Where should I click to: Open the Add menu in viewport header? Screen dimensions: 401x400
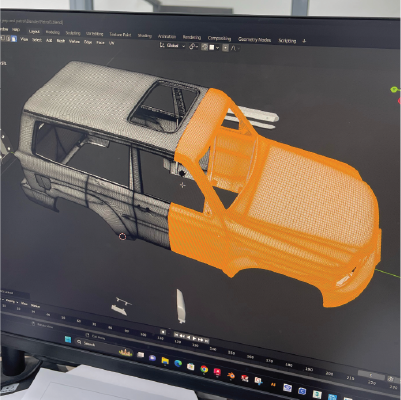49,40
